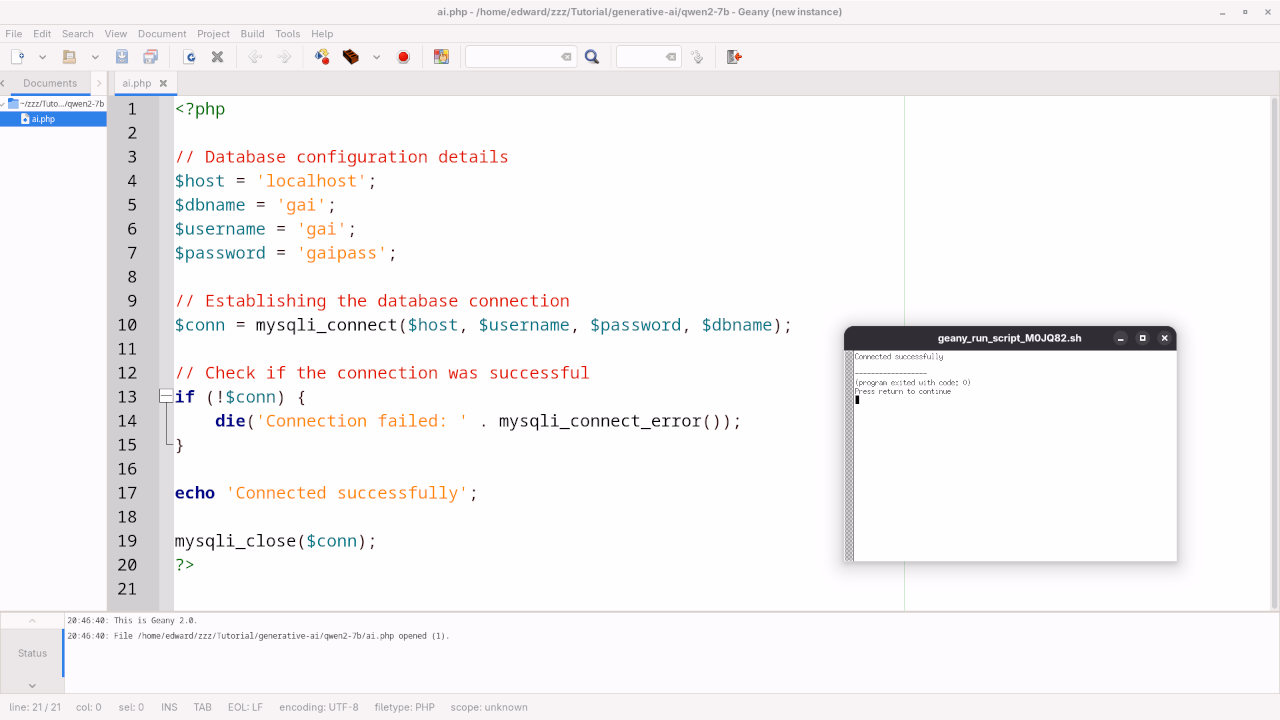Select the ai.php editor tab
Image resolution: width=1280 pixels, height=720 pixels.
click(x=136, y=83)
